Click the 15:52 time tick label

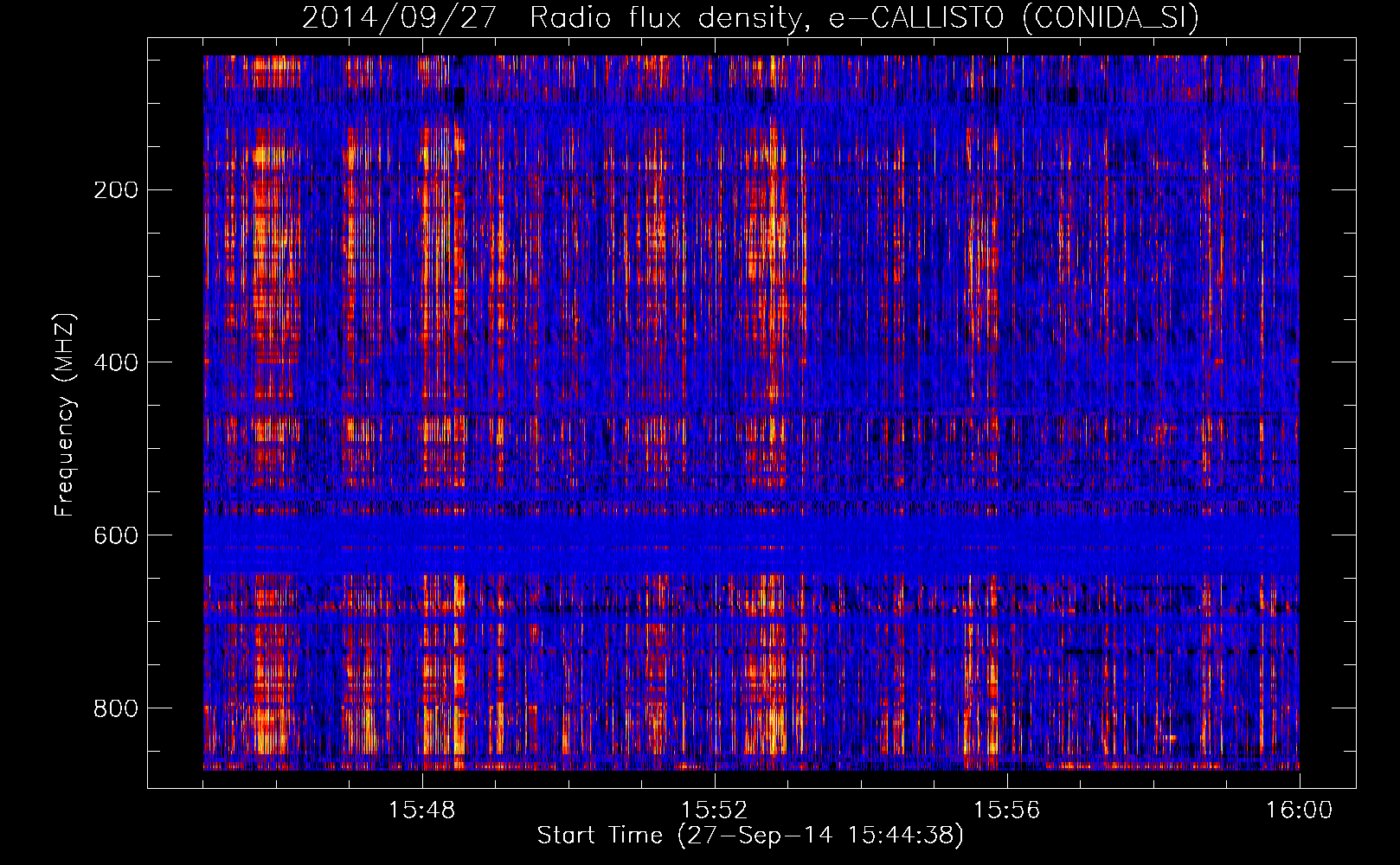pos(715,811)
